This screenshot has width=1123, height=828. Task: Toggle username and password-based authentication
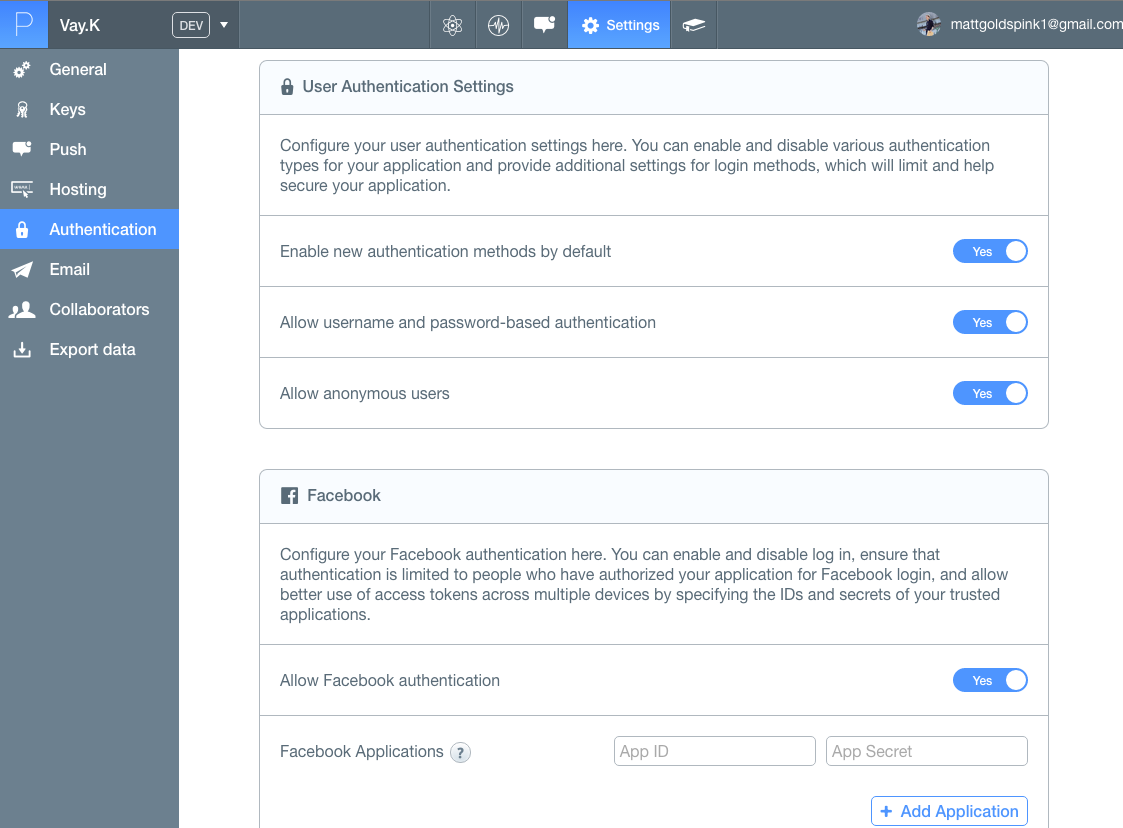989,323
